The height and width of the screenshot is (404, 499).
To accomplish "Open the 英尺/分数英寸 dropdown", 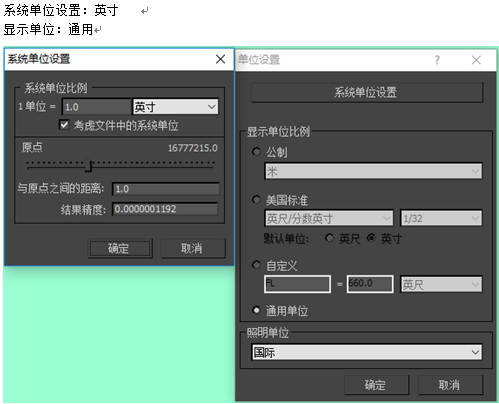I will pyautogui.click(x=329, y=218).
